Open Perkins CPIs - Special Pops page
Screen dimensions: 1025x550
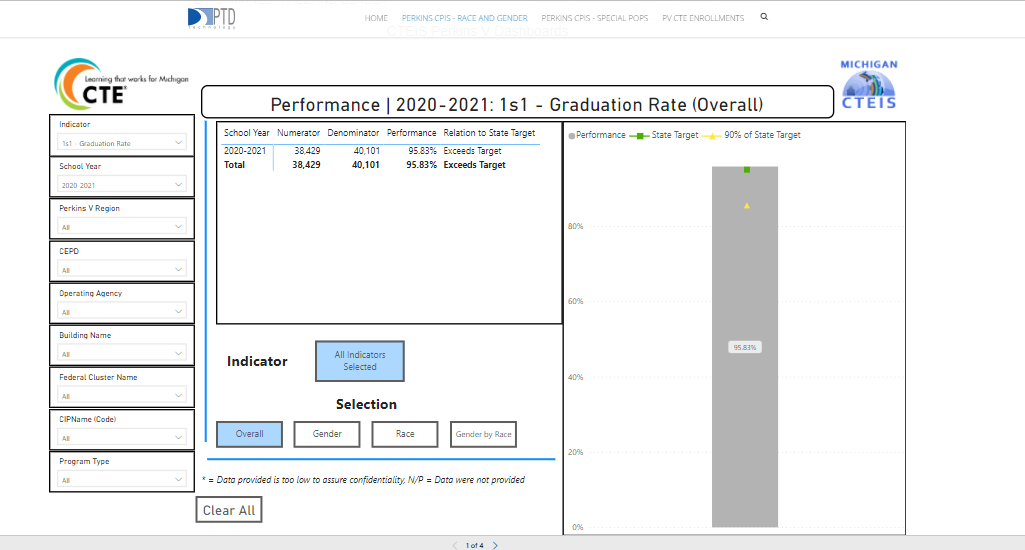[x=594, y=18]
